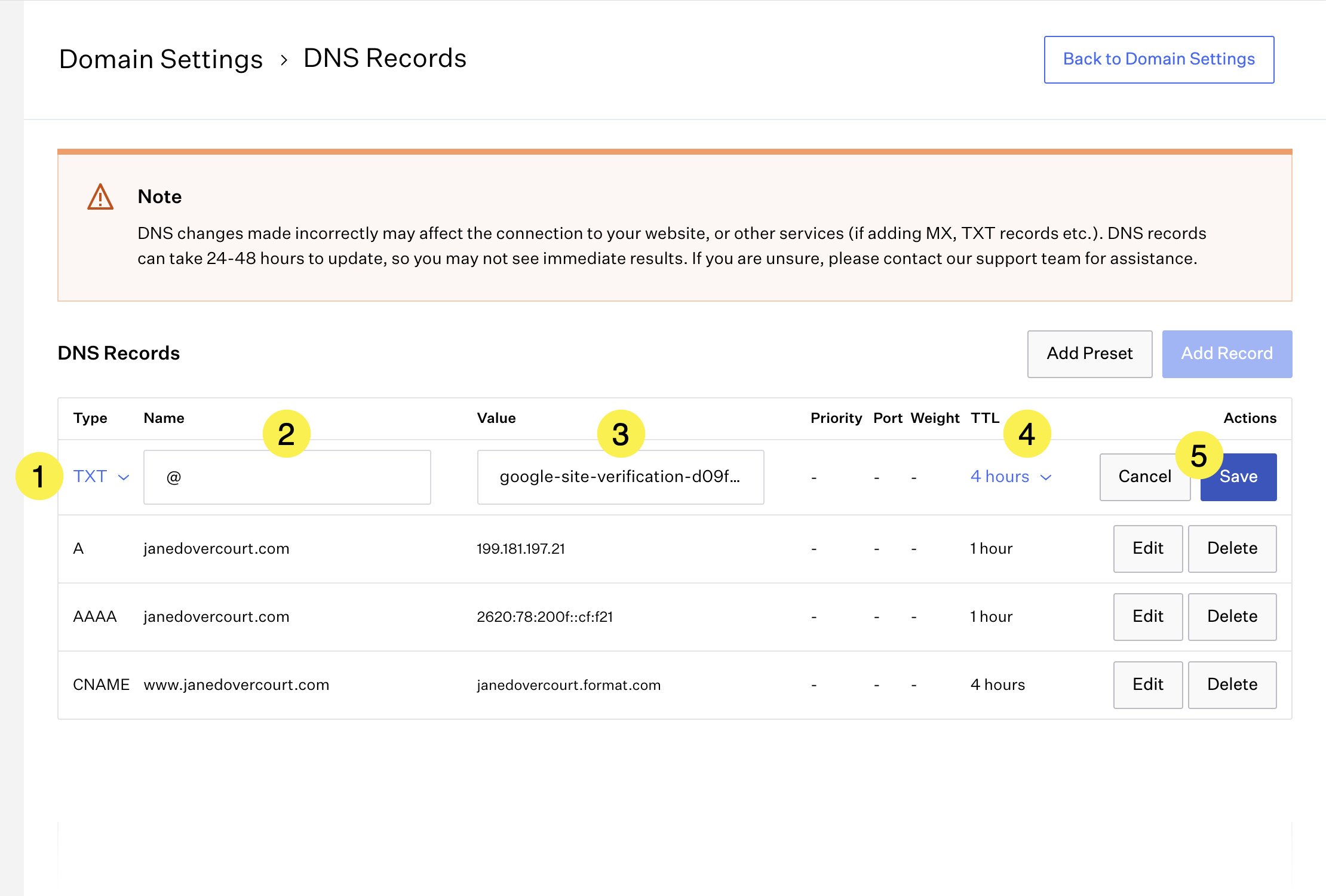This screenshot has height=896, width=1326.
Task: Expand the 4 hours TTL dropdown
Action: (x=1011, y=477)
